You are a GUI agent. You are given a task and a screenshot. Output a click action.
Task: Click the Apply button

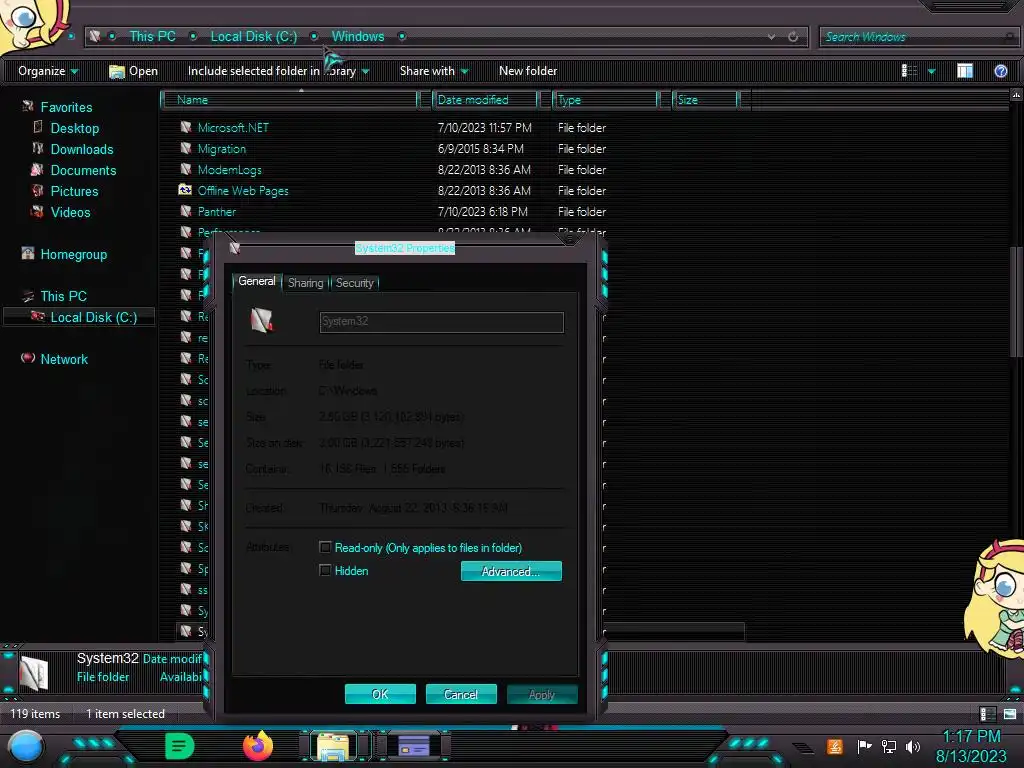(542, 694)
